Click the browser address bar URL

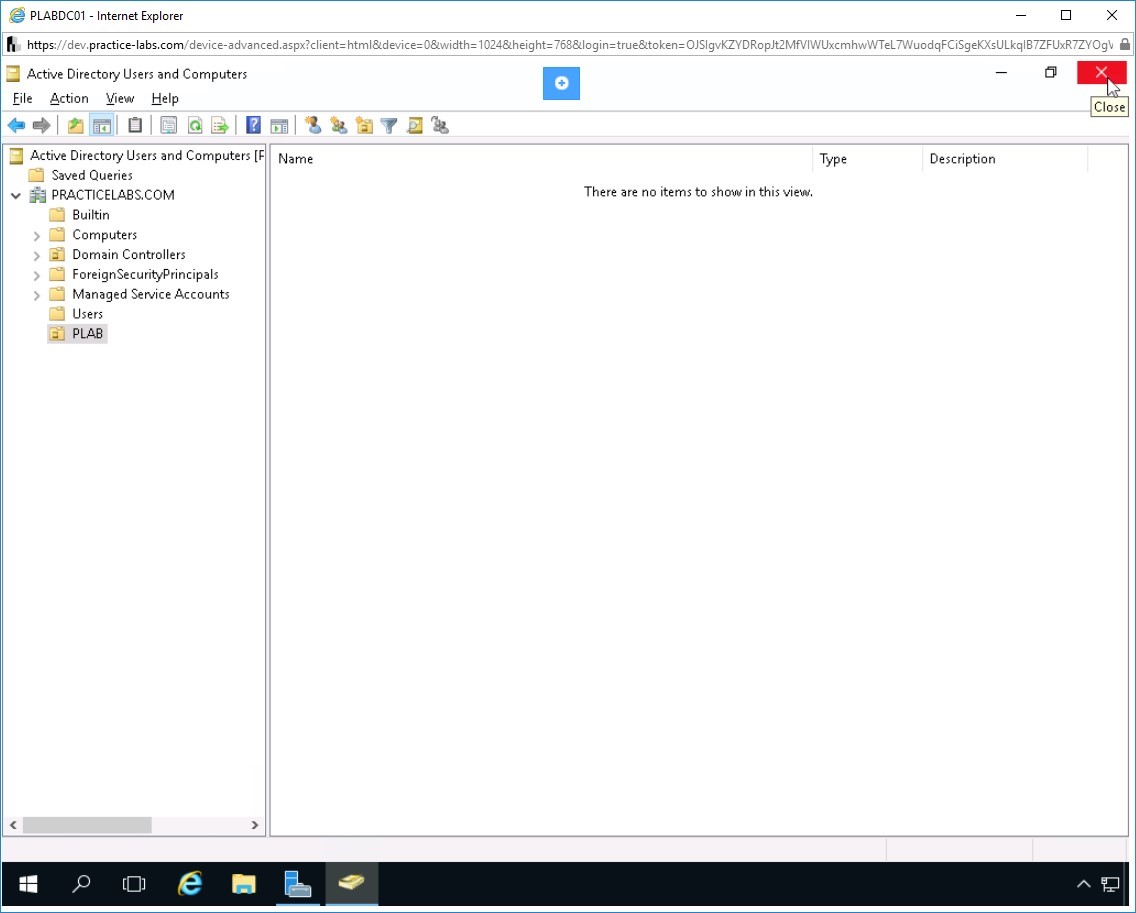[x=569, y=45]
